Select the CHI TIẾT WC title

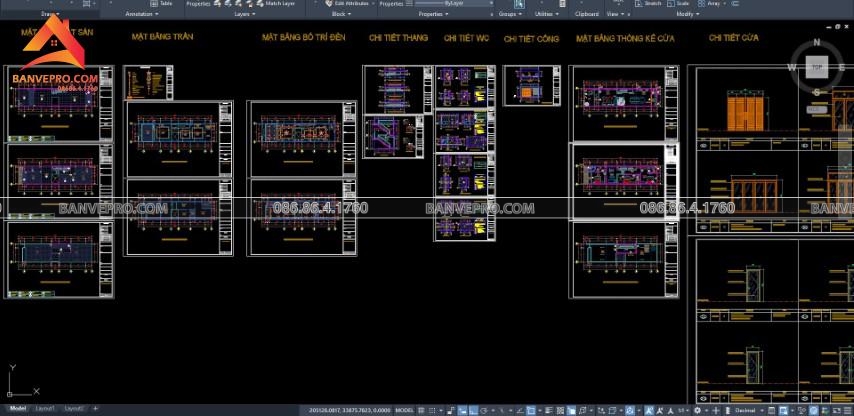coord(466,38)
